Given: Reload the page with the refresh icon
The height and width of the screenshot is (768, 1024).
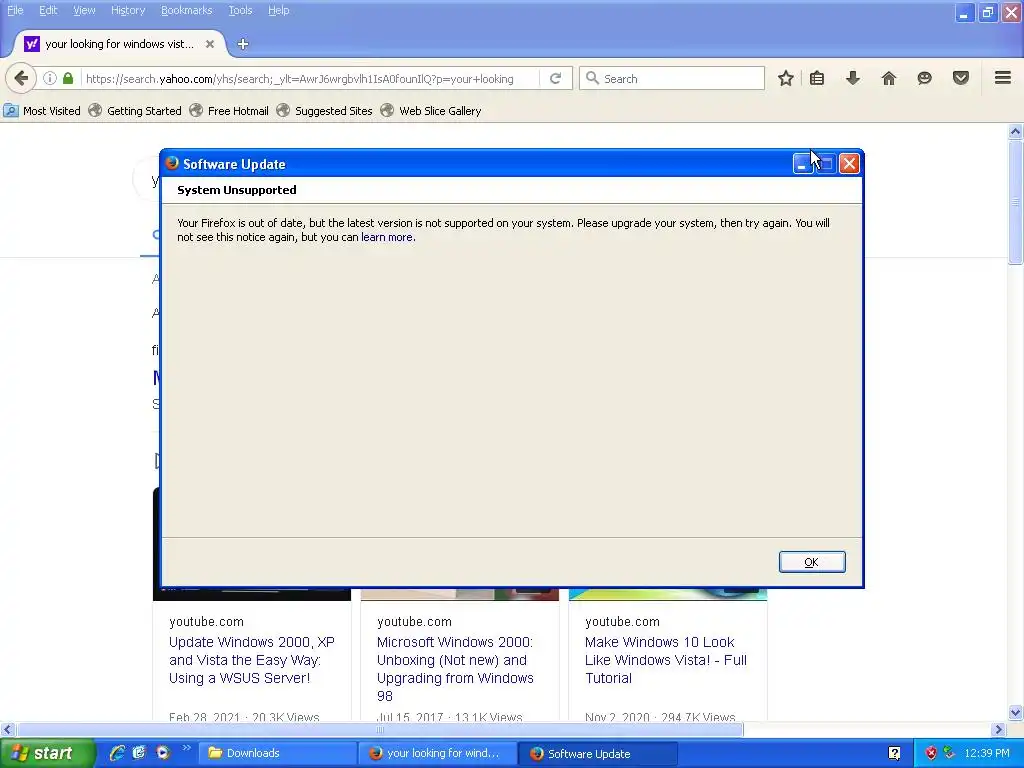Looking at the screenshot, I should pos(556,78).
